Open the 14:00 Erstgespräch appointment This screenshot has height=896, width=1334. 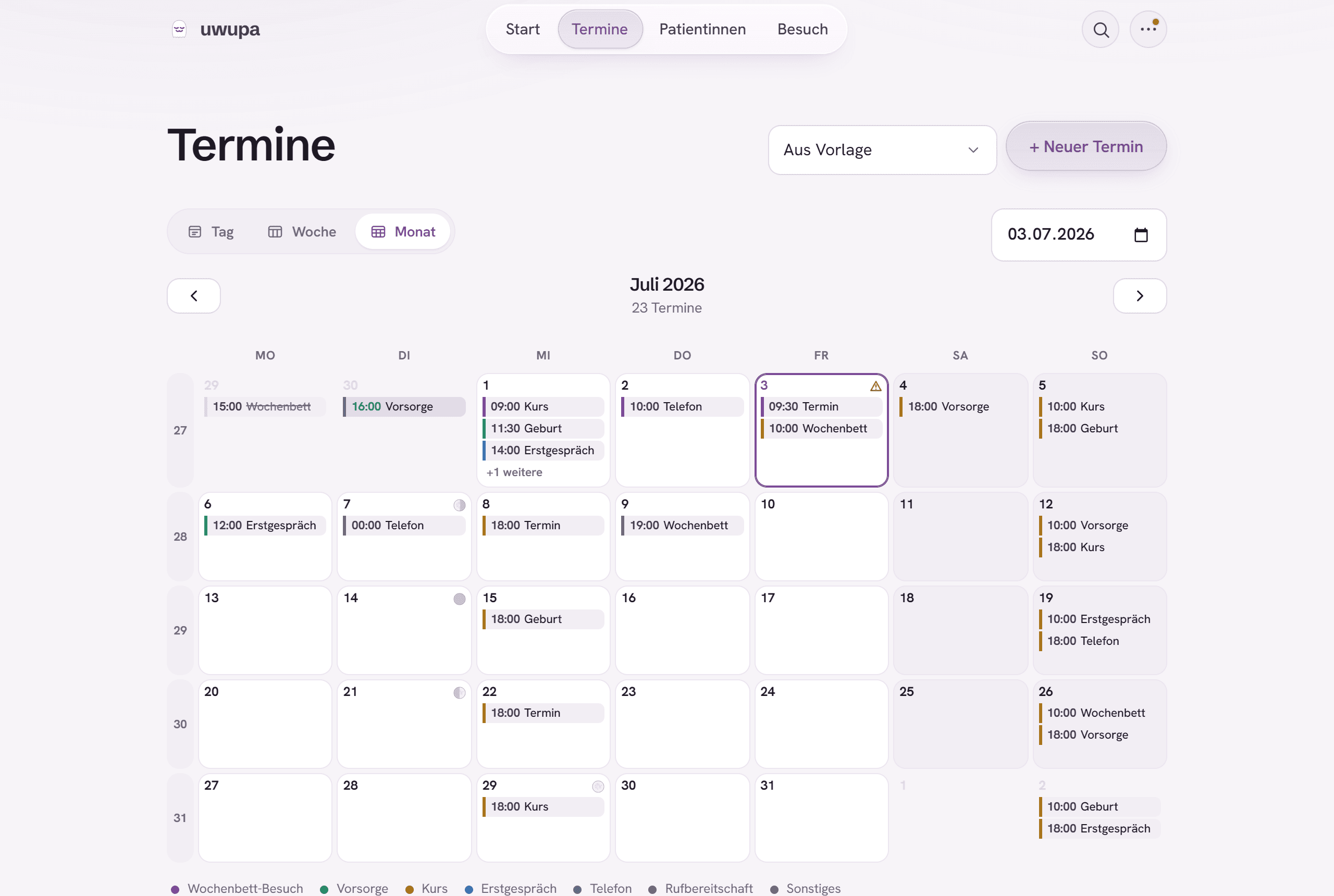point(543,450)
